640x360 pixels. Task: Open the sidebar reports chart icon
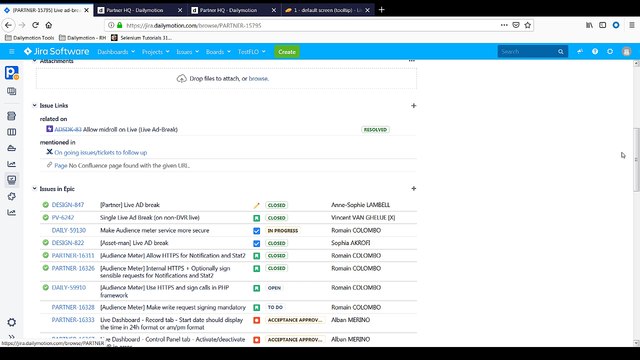point(11,164)
